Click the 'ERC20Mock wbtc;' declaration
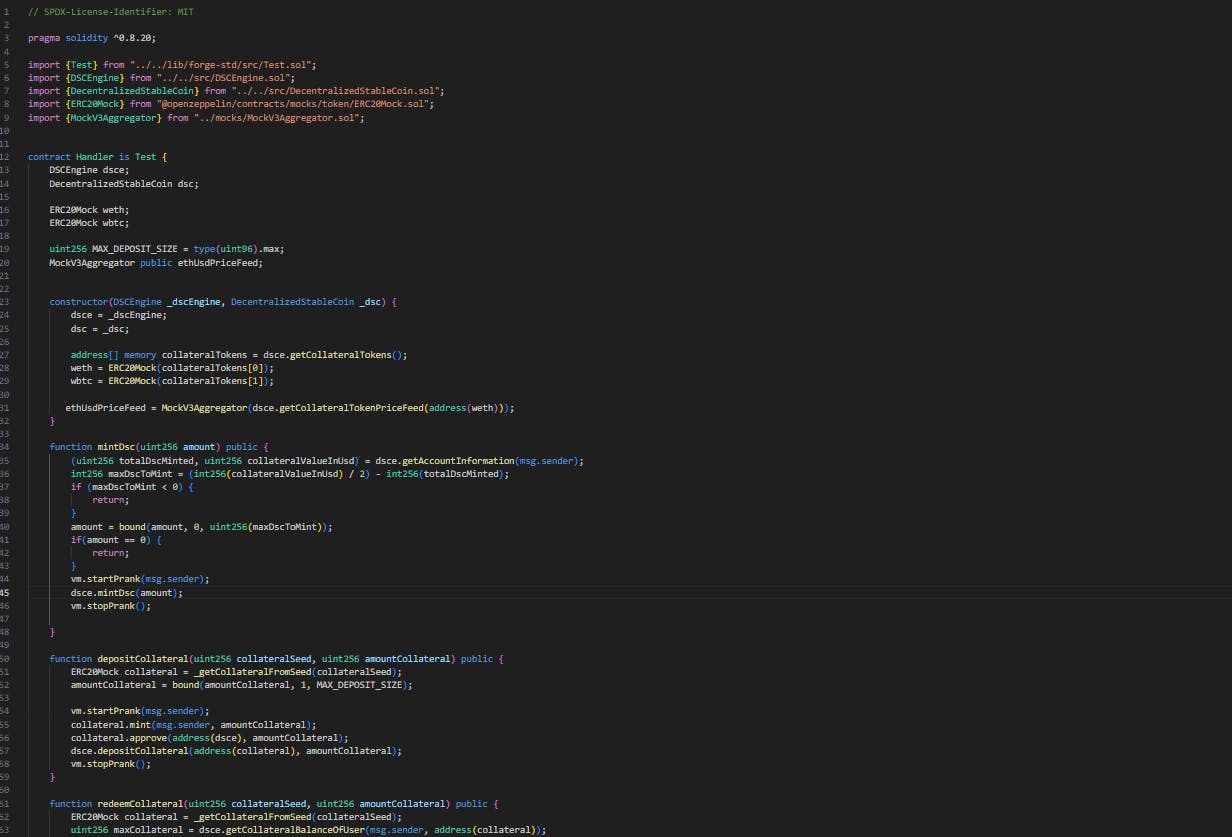 coord(89,223)
